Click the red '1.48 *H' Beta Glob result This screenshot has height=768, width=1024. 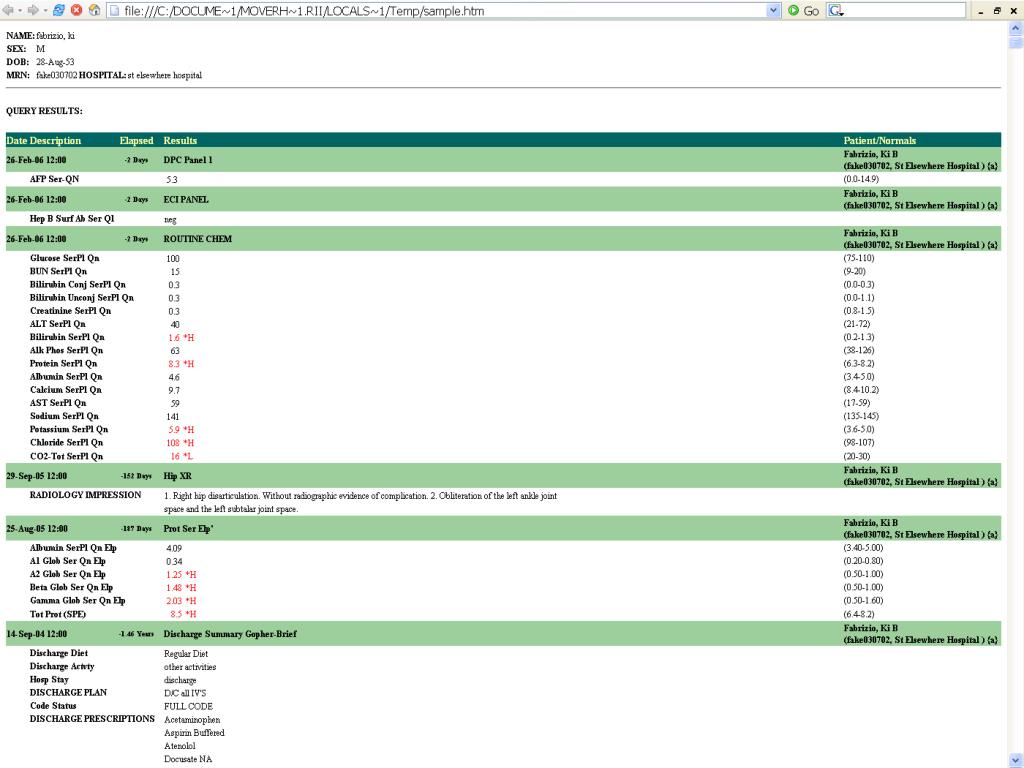(181, 588)
